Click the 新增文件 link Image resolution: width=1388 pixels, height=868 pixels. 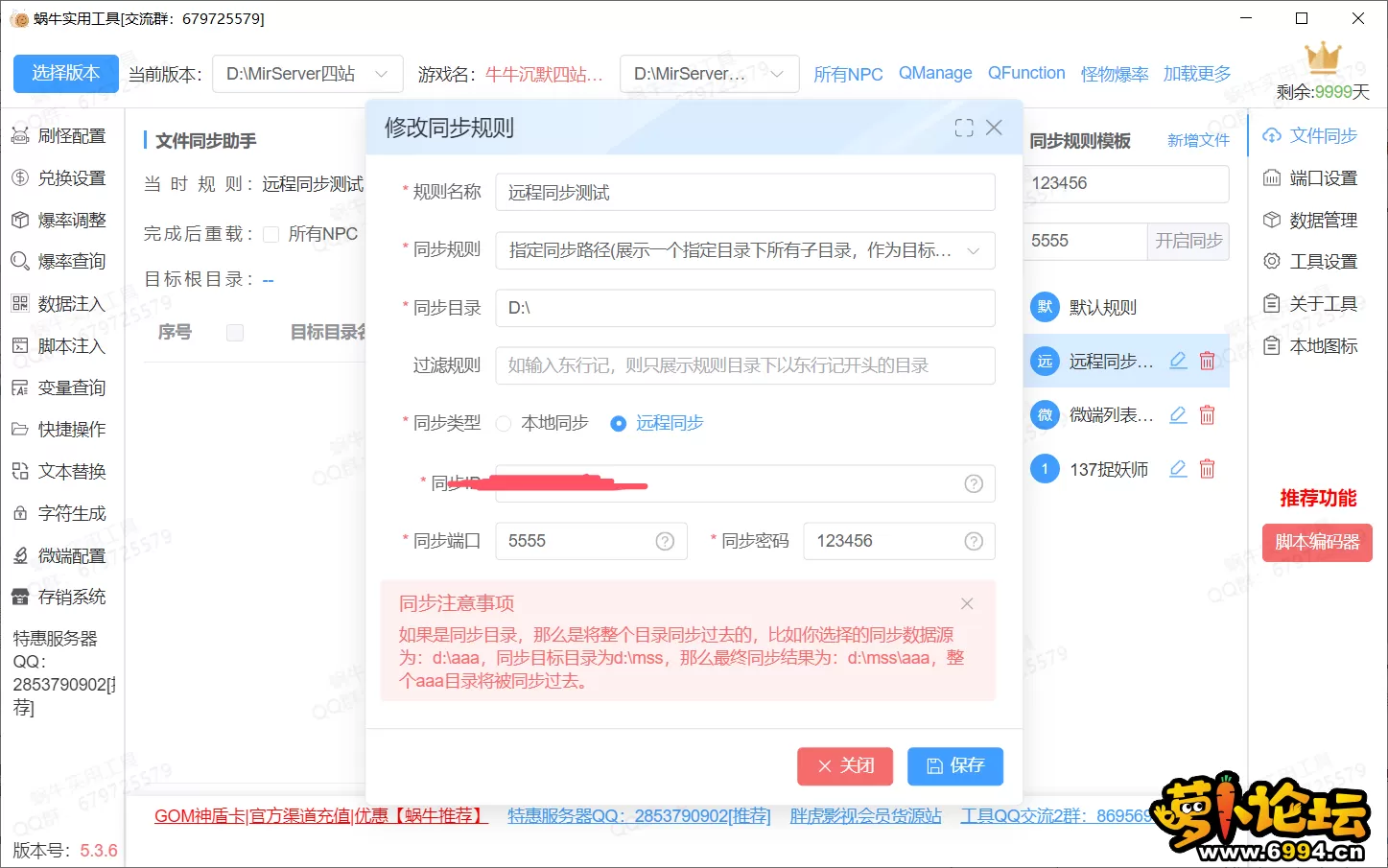1198,140
